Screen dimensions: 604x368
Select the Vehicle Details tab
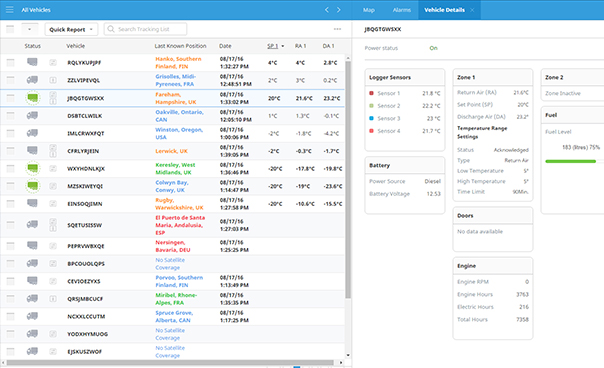(444, 10)
